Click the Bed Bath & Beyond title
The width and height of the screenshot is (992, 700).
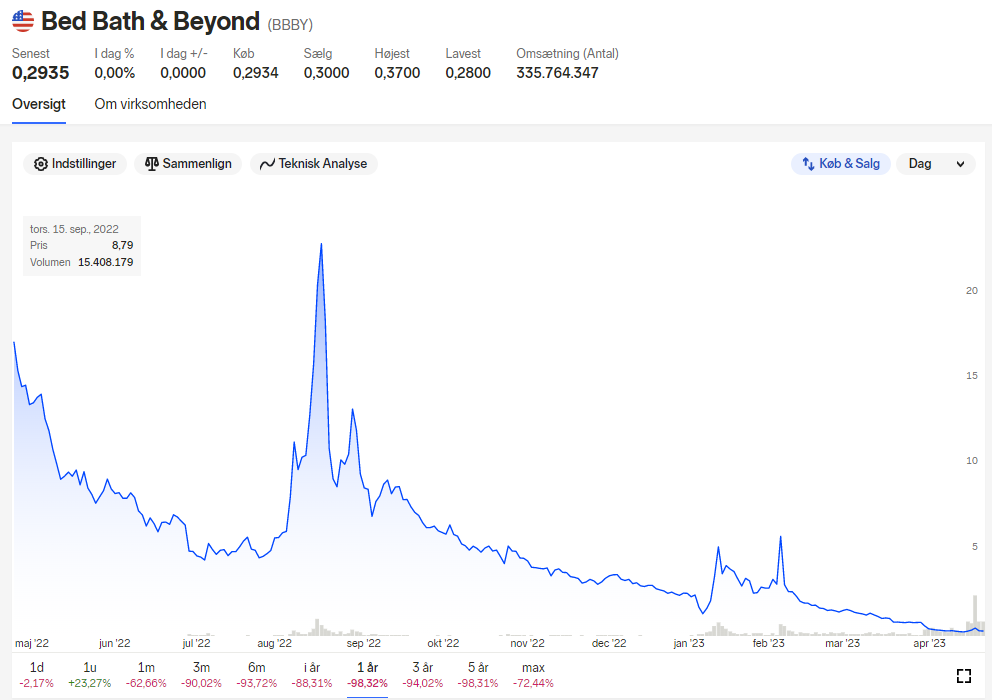[151, 22]
